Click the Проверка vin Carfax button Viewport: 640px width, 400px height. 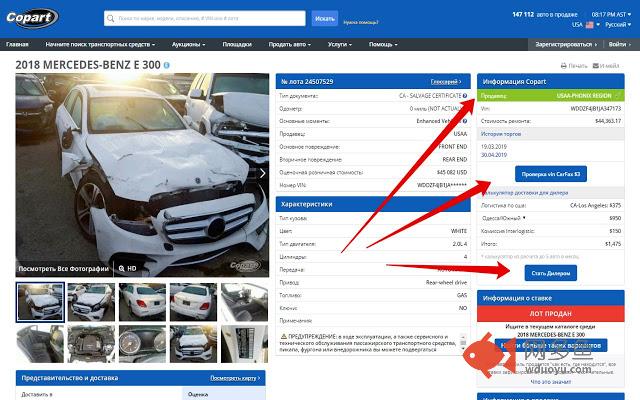click(x=551, y=174)
